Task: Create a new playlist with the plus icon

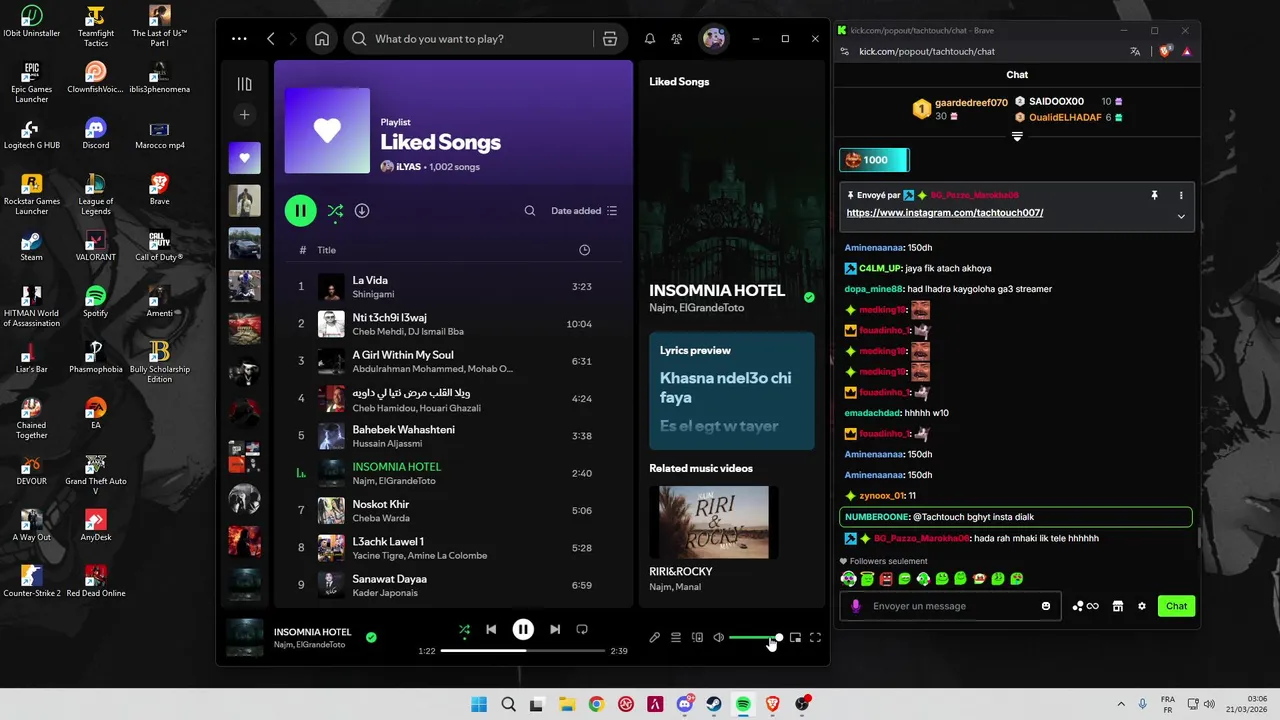Action: tap(244, 115)
